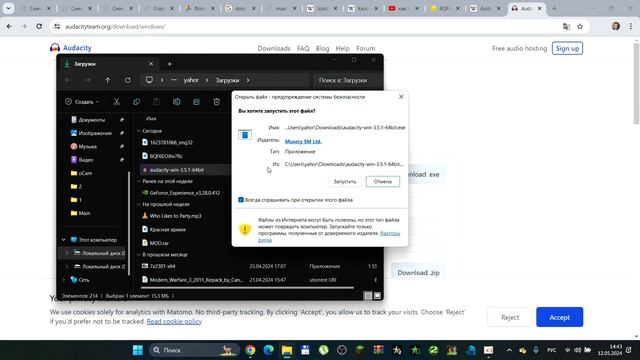The height and width of the screenshot is (360, 640).
Task: Click Cut scissors icon in Explorer toolbar
Action: 116,102
